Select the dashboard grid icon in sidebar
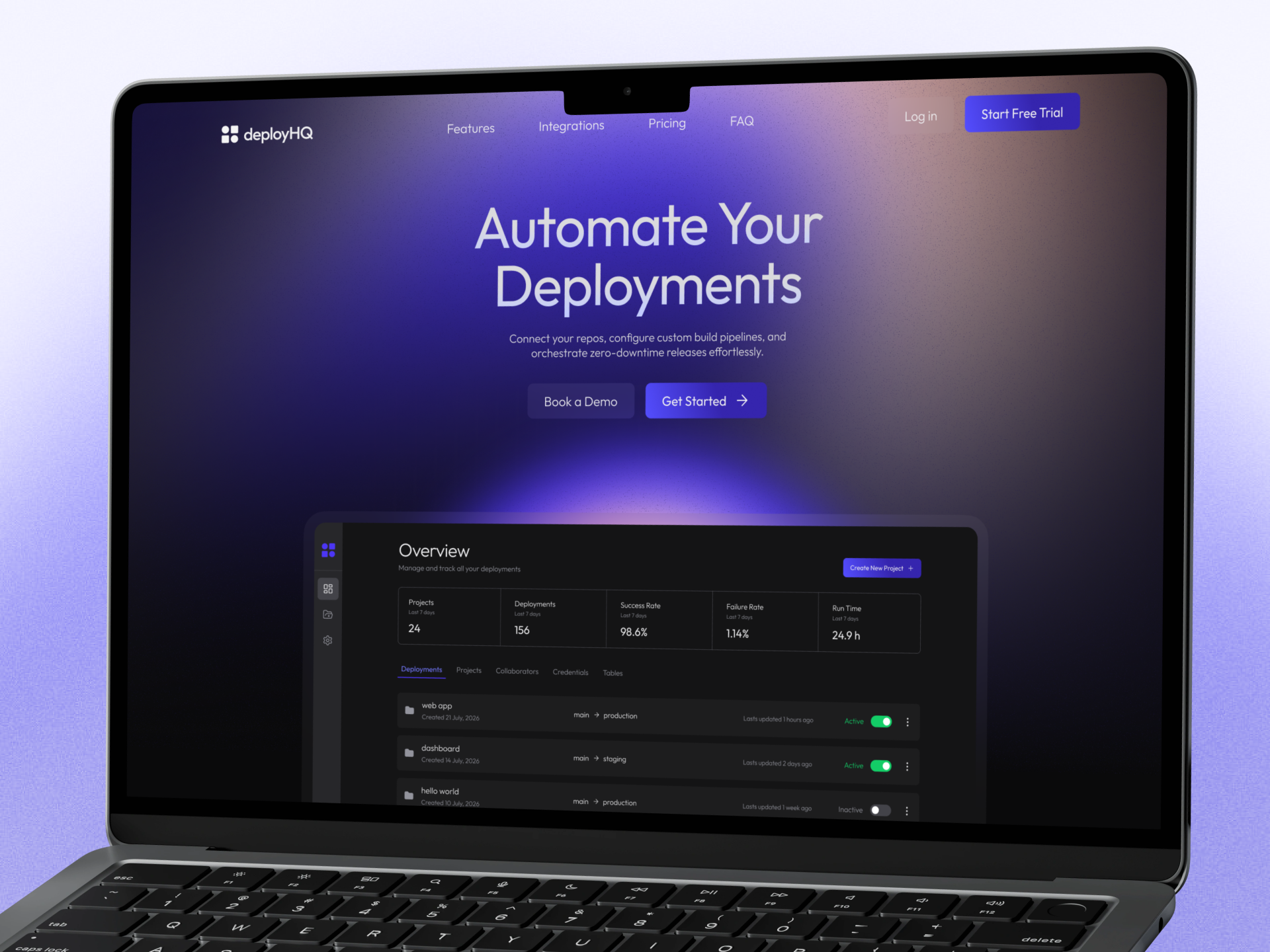 point(328,588)
